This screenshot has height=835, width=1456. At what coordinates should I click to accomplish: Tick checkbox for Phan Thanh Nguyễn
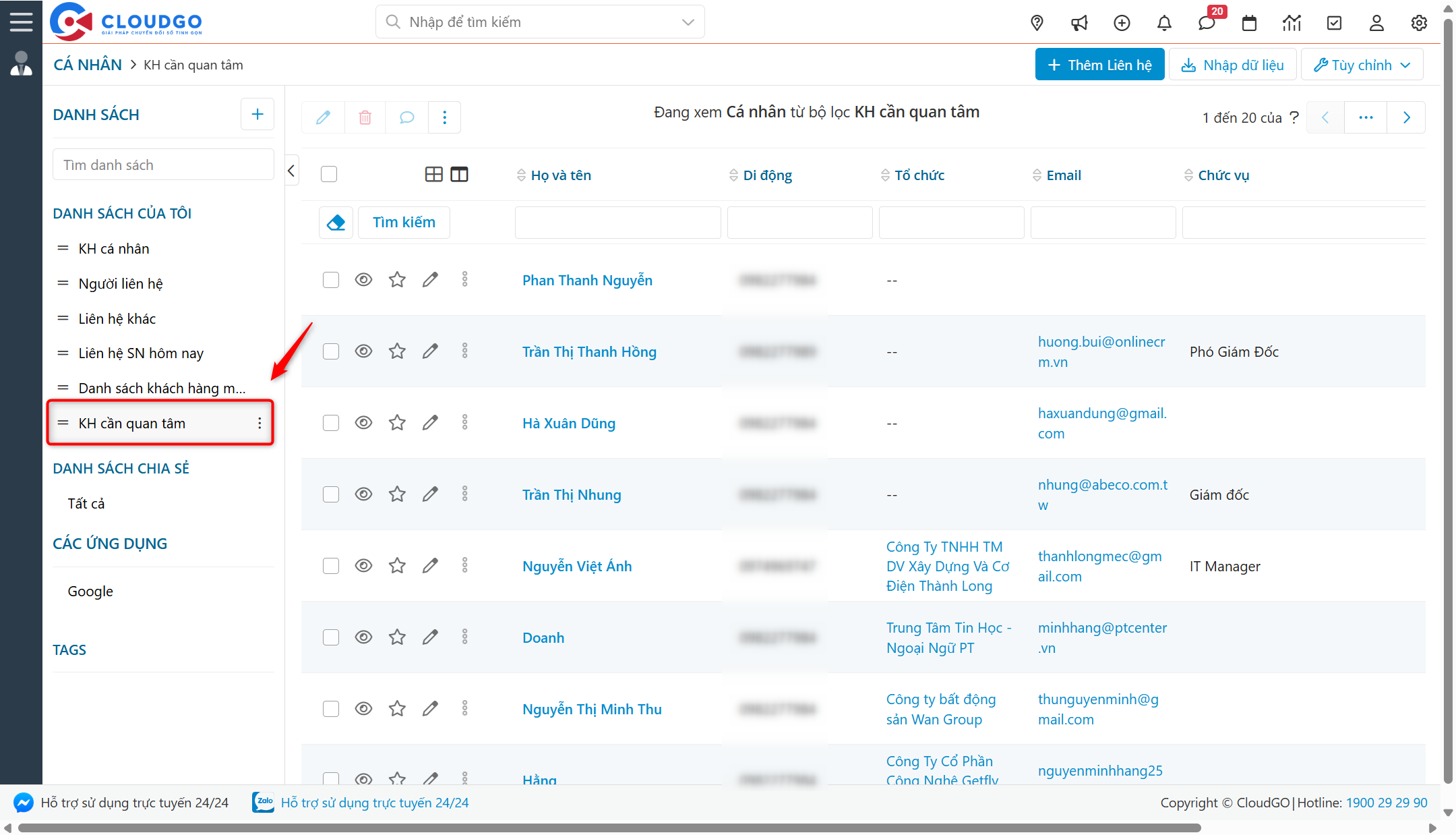330,280
